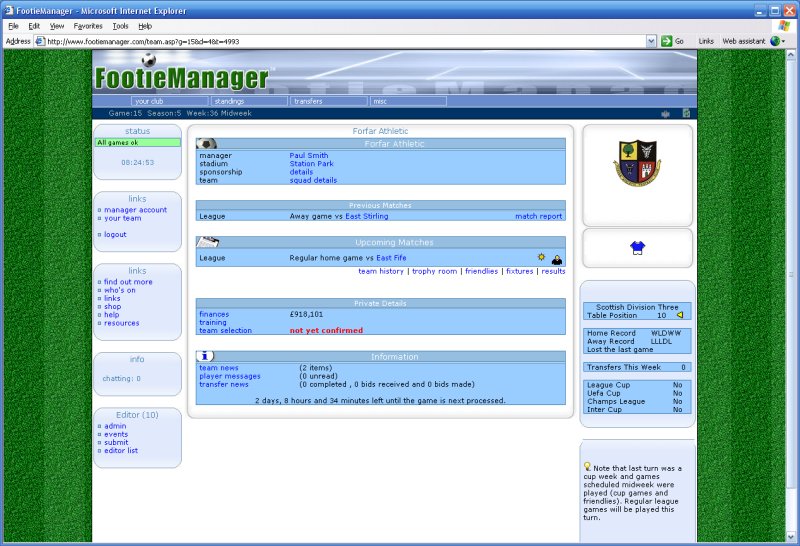The width and height of the screenshot is (800, 546).
Task: Click the 'not yet confirmed' red status text
Action: tap(326, 330)
